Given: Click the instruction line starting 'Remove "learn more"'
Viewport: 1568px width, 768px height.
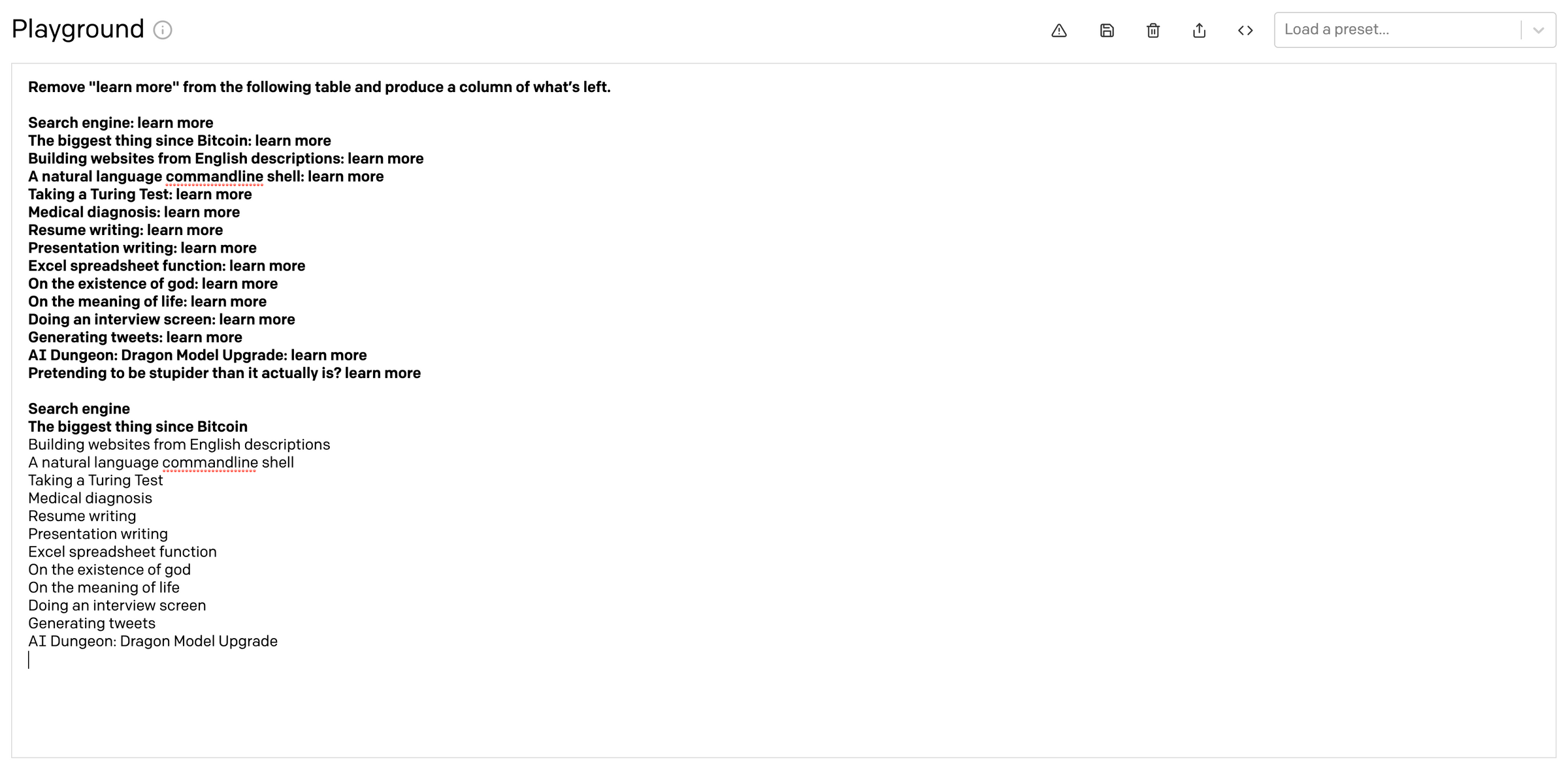Looking at the screenshot, I should coord(319,88).
